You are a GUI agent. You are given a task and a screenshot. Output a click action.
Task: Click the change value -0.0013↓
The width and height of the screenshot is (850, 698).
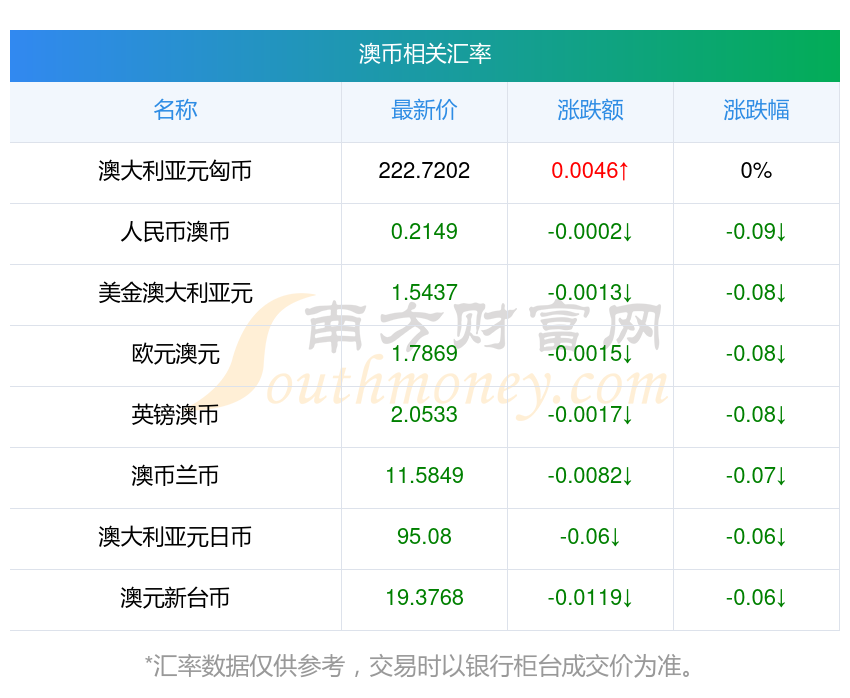[590, 293]
